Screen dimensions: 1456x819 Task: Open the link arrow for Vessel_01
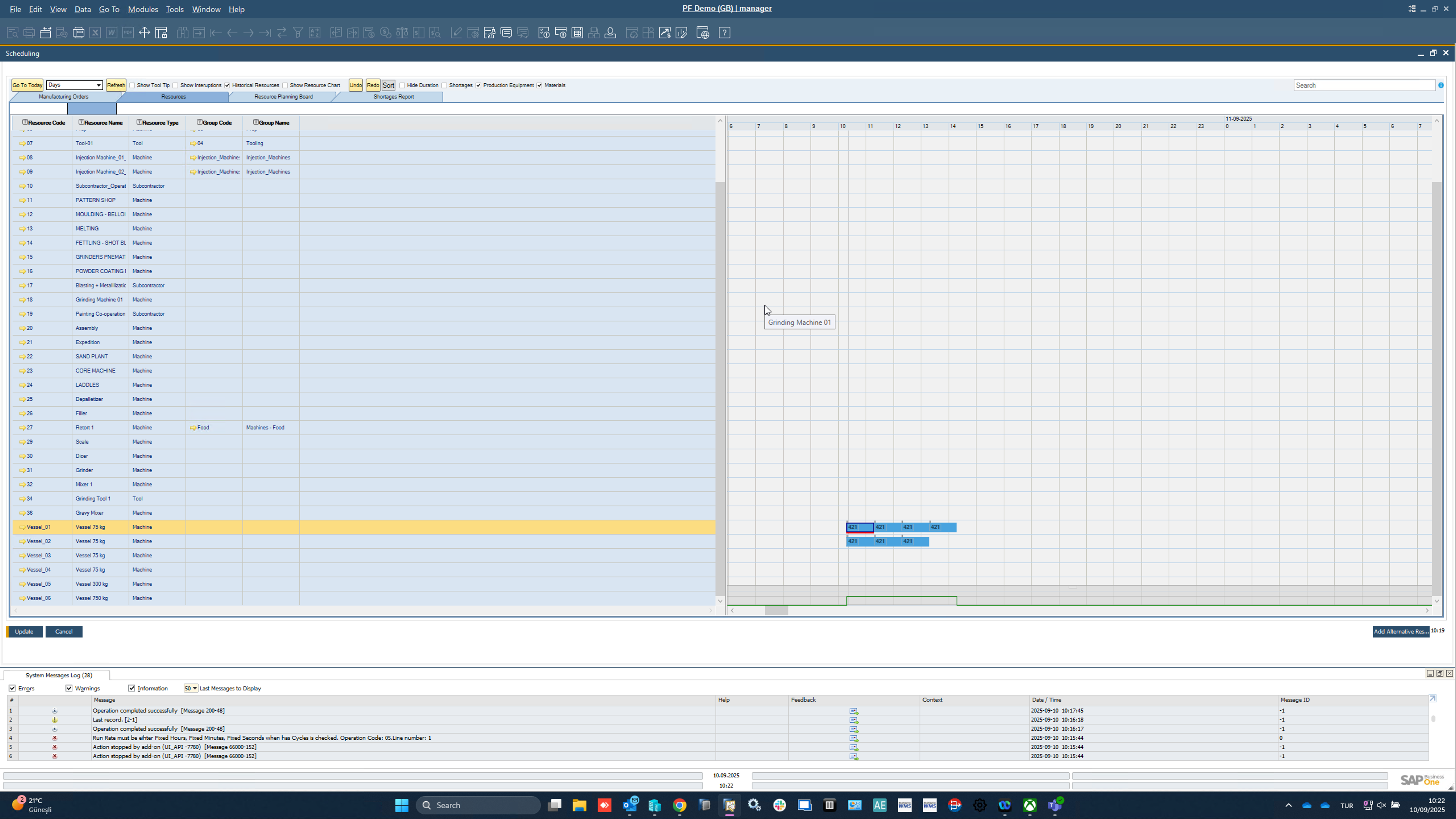pyautogui.click(x=22, y=527)
